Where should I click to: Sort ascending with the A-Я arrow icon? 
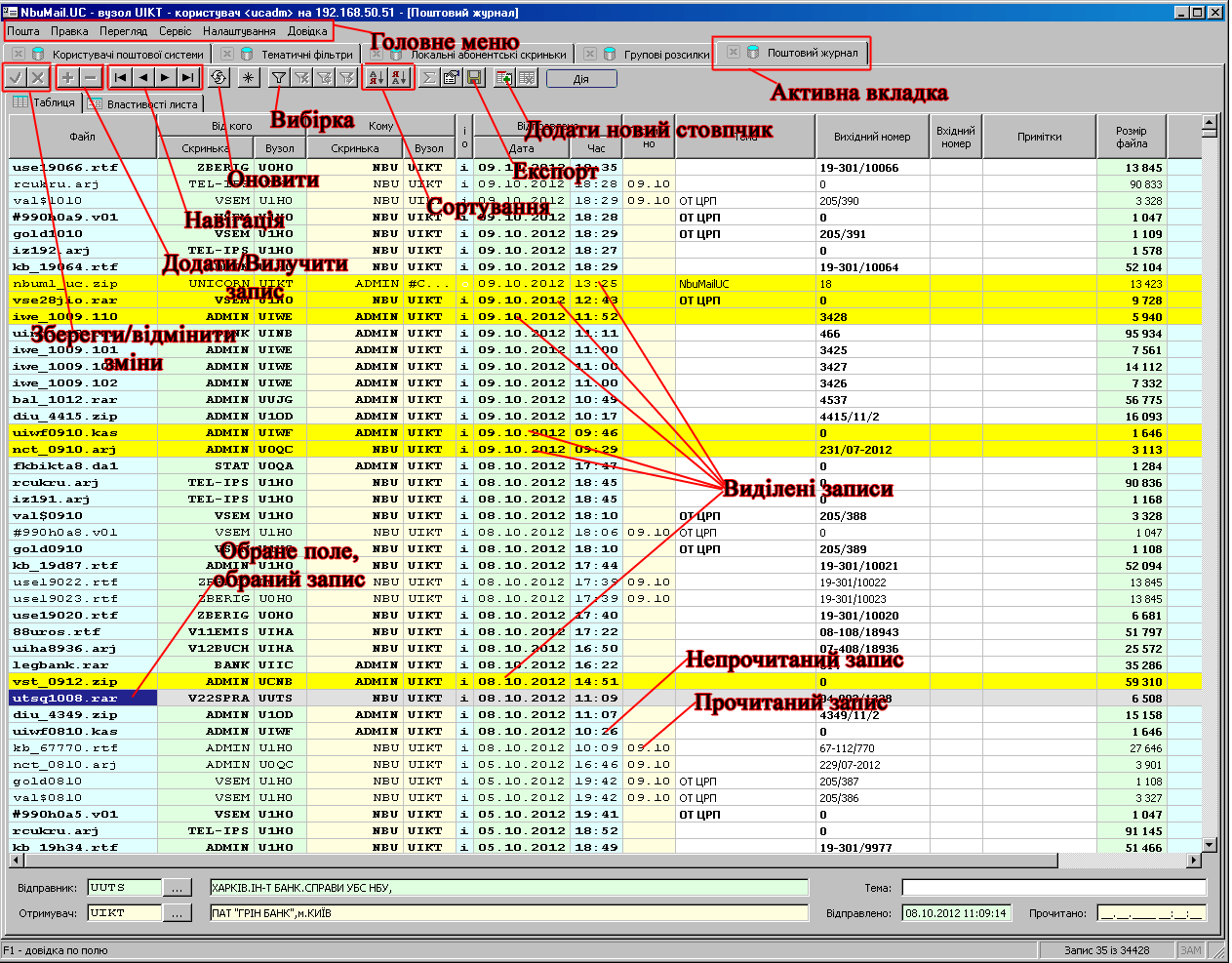(377, 77)
